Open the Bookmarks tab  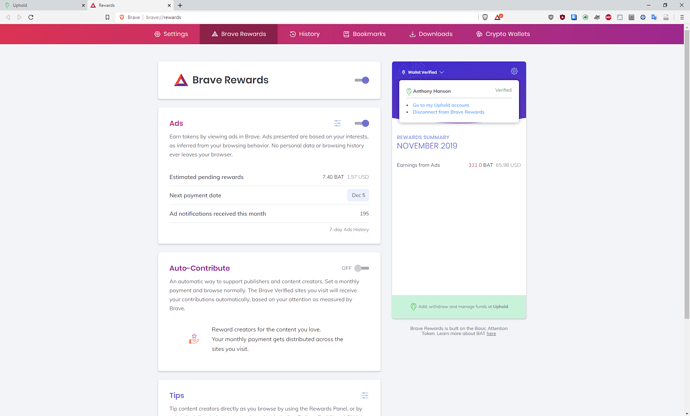364,34
